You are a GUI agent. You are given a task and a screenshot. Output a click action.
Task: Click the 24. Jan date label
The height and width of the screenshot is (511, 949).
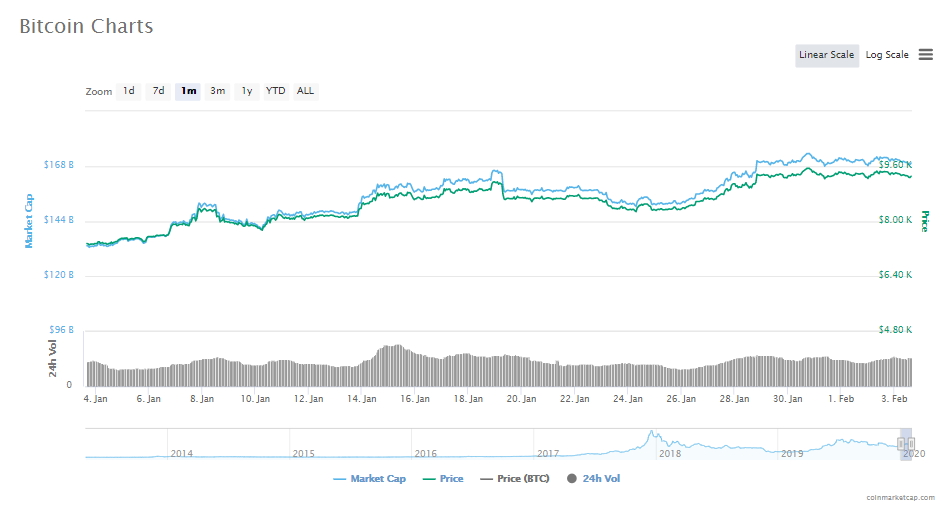coord(628,399)
